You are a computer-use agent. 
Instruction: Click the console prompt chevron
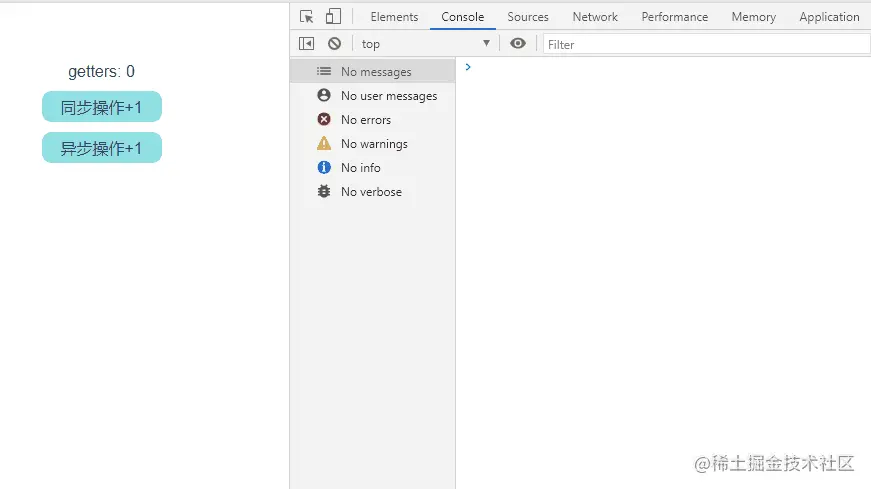(468, 67)
